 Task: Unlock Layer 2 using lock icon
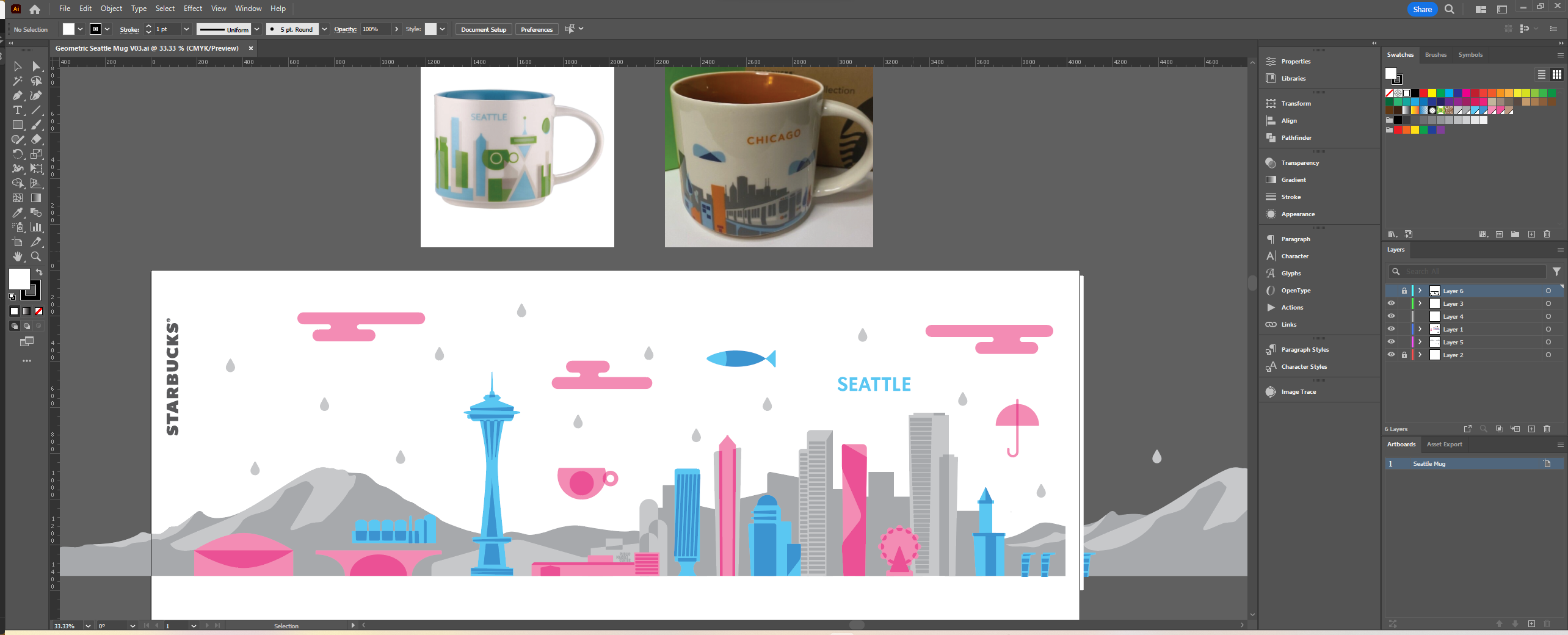click(1404, 355)
